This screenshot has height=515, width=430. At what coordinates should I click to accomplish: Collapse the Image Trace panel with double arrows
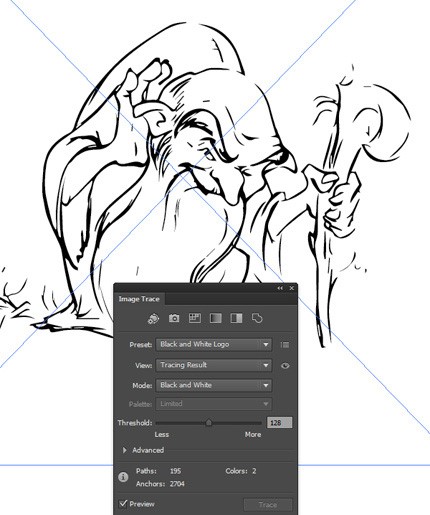tap(280, 288)
